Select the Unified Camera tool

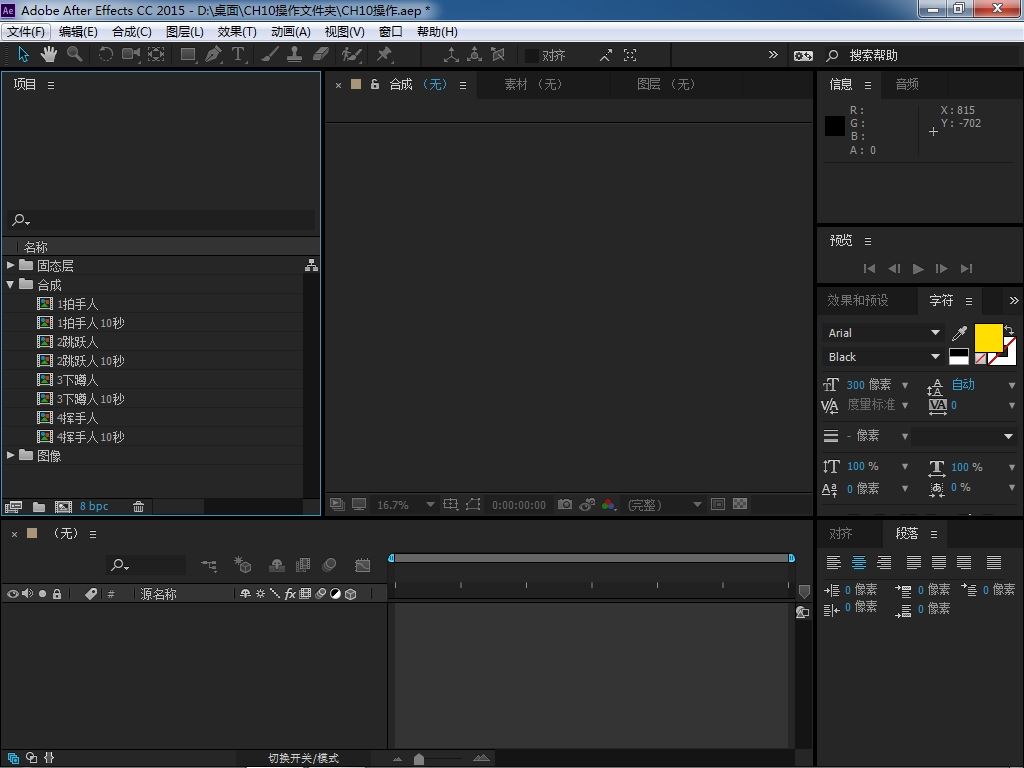click(x=131, y=55)
